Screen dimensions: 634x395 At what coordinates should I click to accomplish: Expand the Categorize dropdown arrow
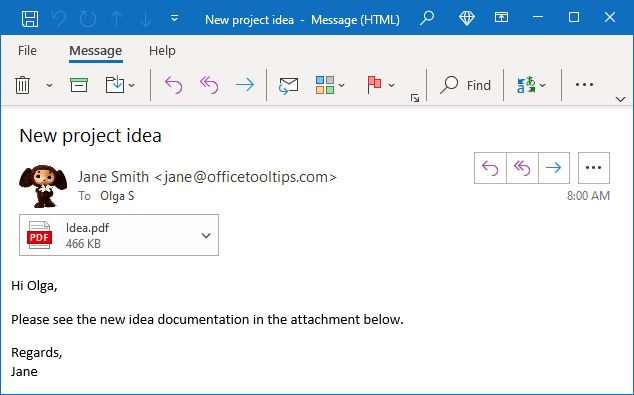point(342,85)
